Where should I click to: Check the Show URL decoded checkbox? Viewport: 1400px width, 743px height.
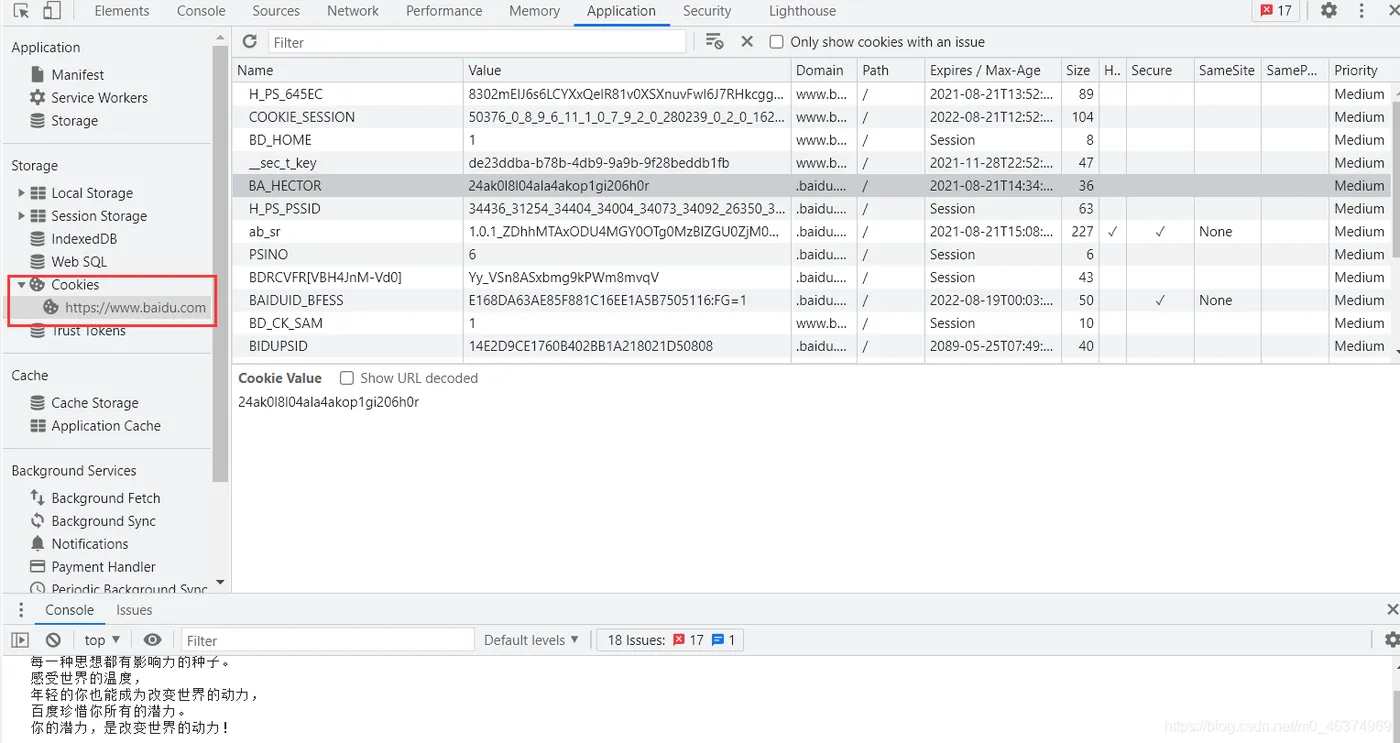(347, 378)
